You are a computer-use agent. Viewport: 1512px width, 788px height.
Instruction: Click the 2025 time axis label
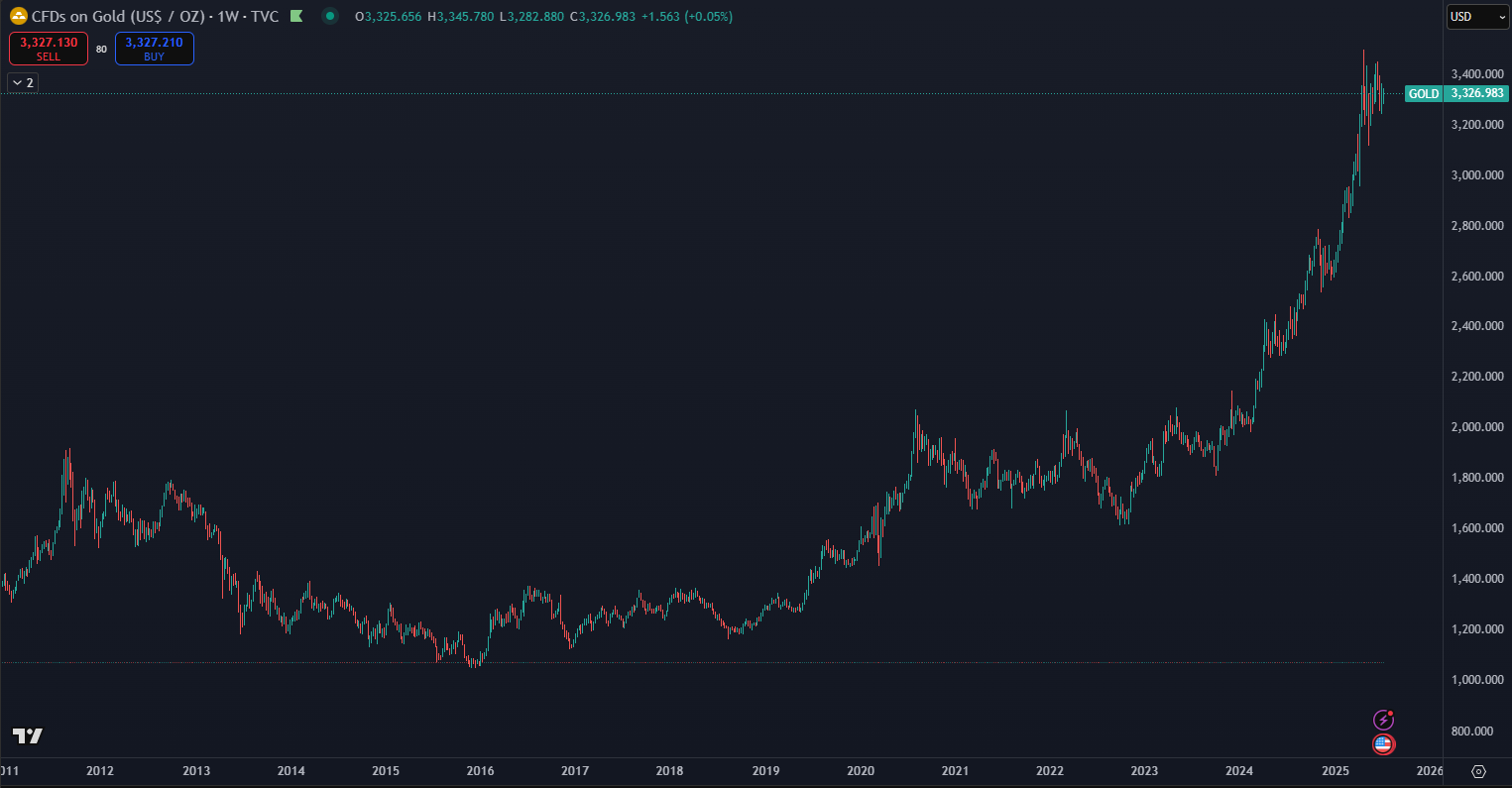1335,771
